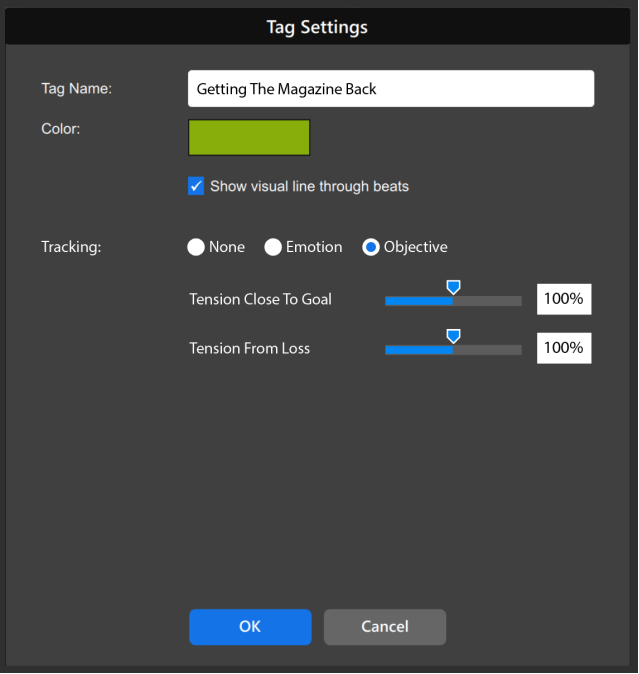Image resolution: width=639 pixels, height=674 pixels.
Task: Confirm settings with the OK button
Action: (250, 627)
